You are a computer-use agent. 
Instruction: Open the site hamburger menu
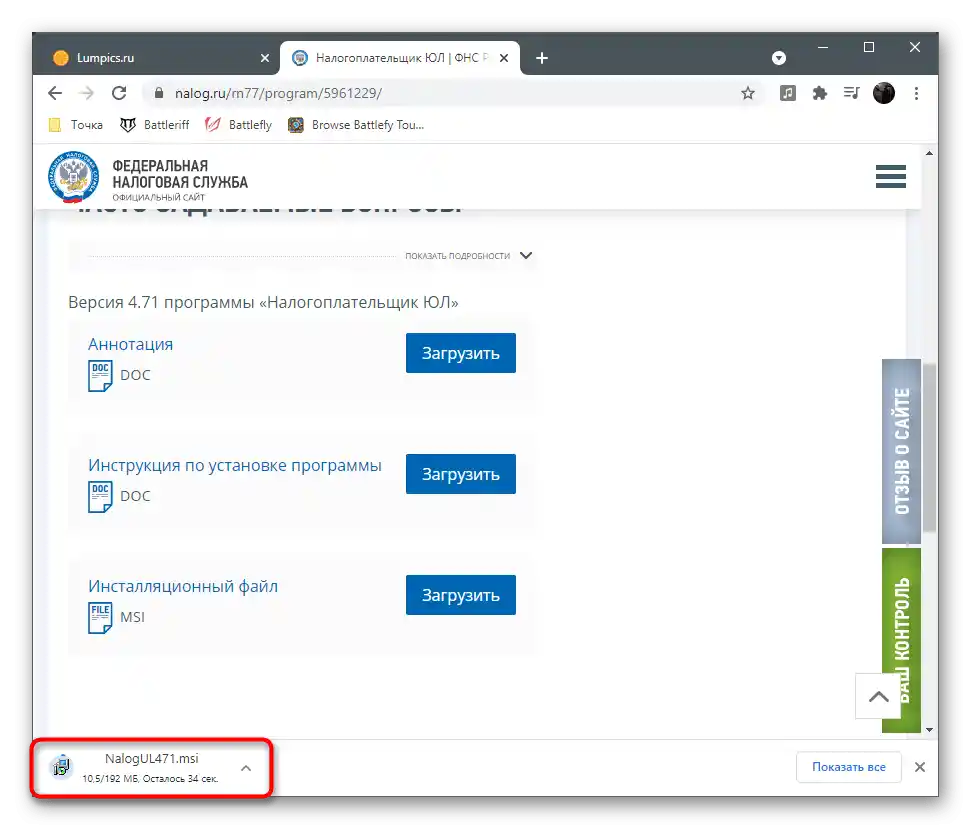(890, 176)
